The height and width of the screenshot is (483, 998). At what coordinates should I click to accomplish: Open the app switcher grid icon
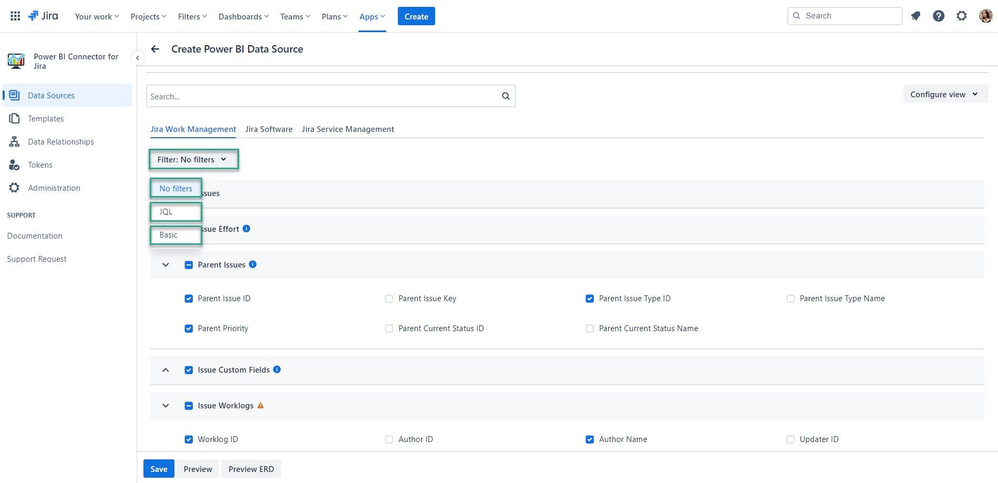(x=15, y=17)
